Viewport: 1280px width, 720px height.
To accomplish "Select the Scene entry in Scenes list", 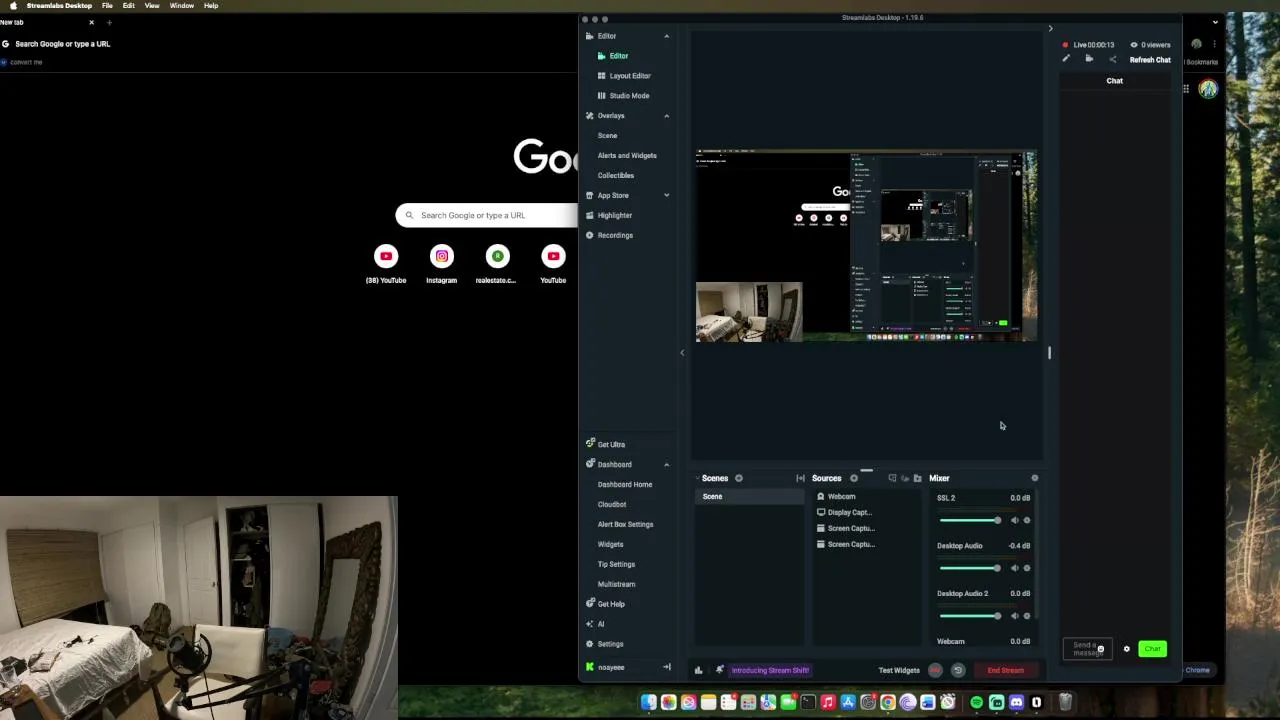I will coord(749,496).
